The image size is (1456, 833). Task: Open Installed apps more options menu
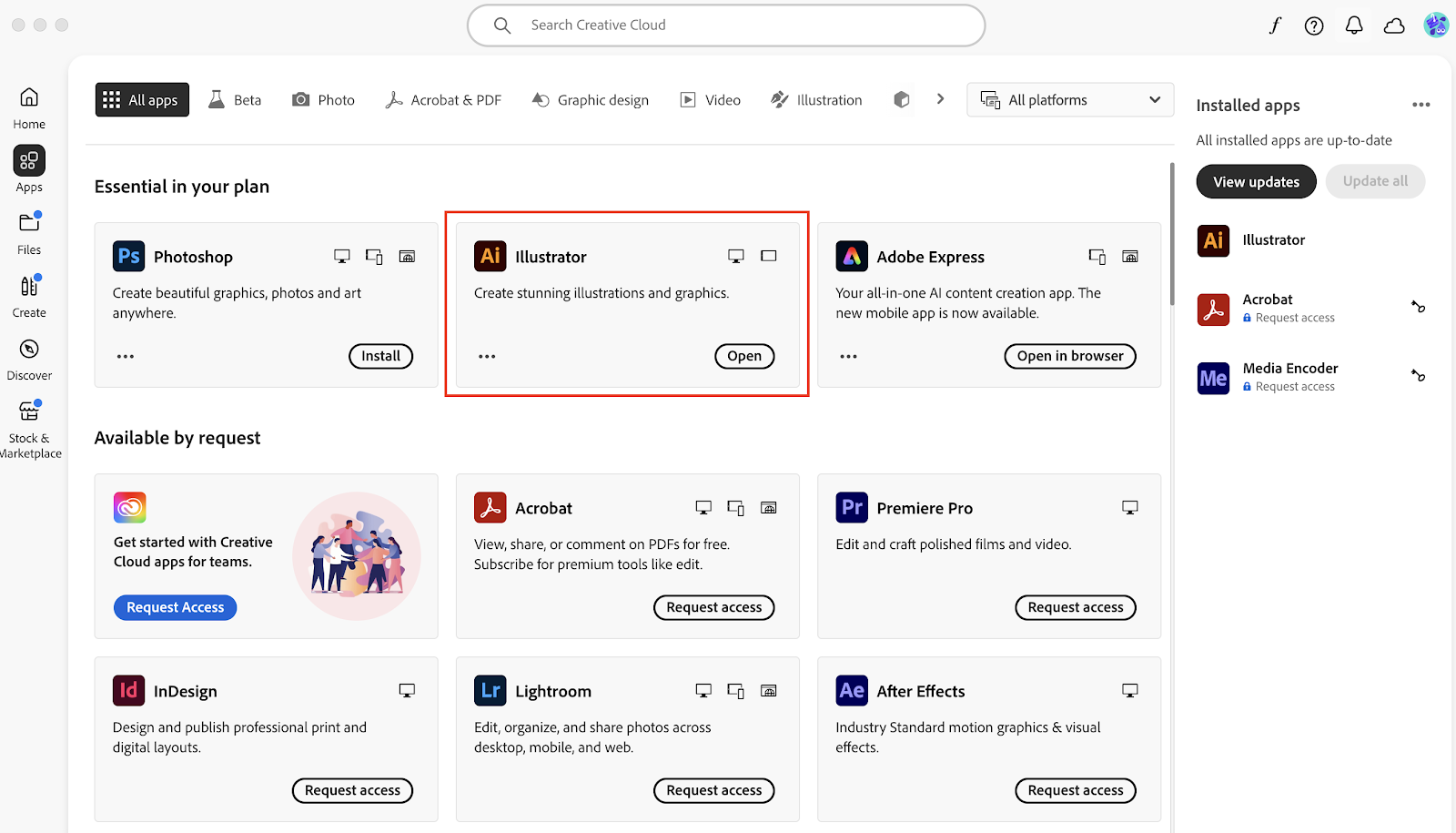coord(1421,105)
